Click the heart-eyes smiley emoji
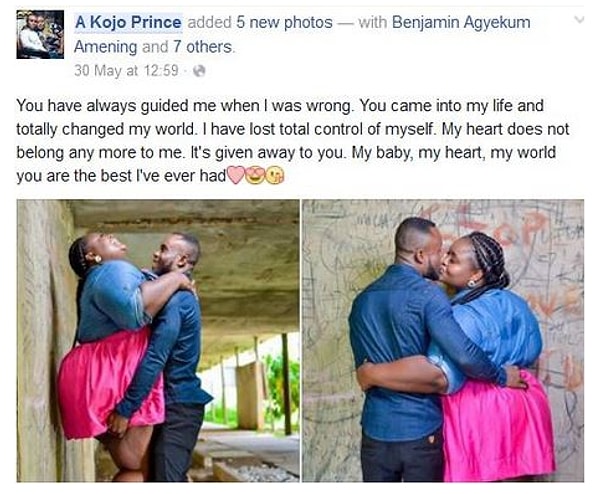The width and height of the screenshot is (600, 494). coord(254,175)
